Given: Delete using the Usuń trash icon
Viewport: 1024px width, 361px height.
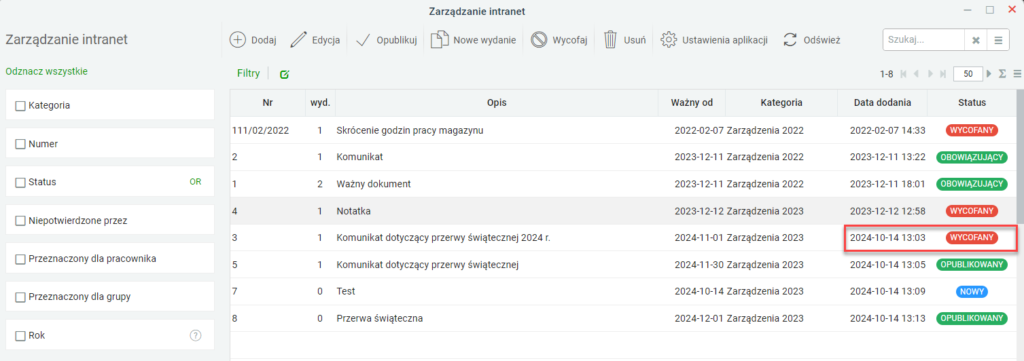Looking at the screenshot, I should coord(610,40).
